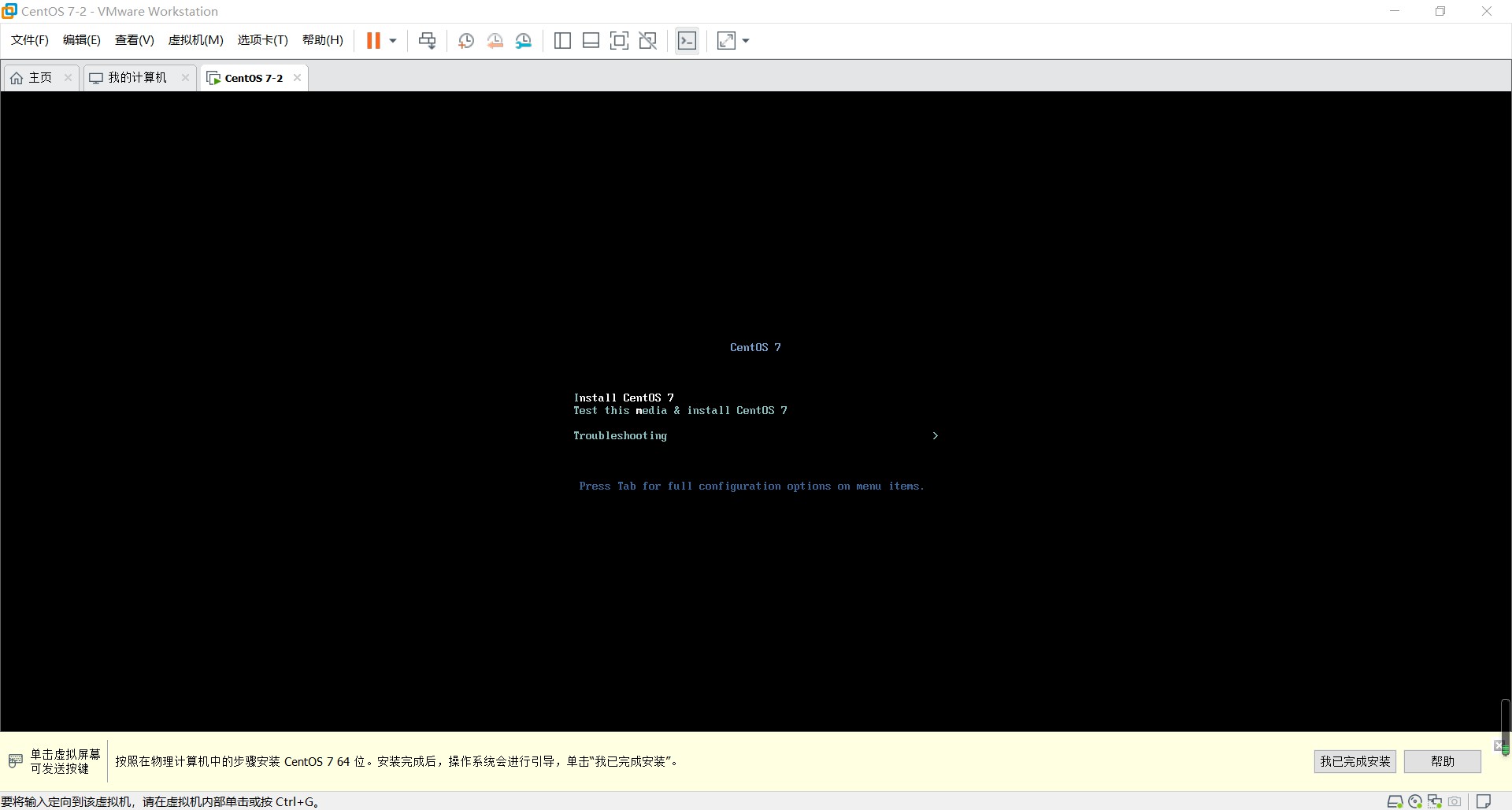Image resolution: width=1512 pixels, height=810 pixels.
Task: Switch to the 主页 tab
Action: coord(41,77)
